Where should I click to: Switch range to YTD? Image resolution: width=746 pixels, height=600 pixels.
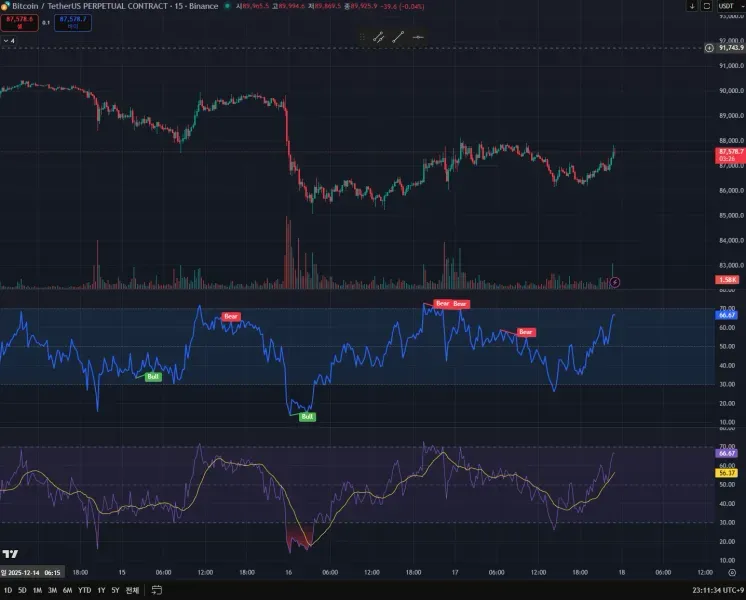click(84, 590)
